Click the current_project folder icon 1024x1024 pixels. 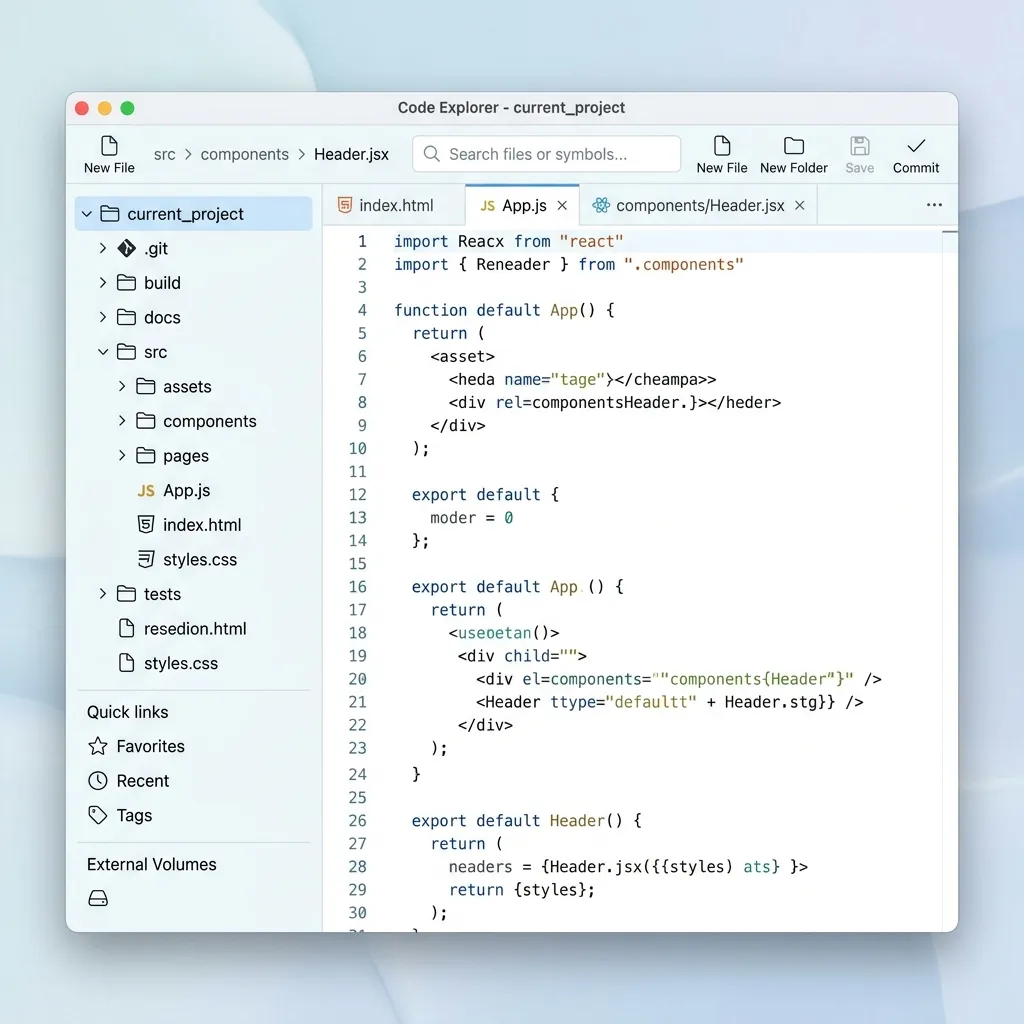pyautogui.click(x=110, y=214)
